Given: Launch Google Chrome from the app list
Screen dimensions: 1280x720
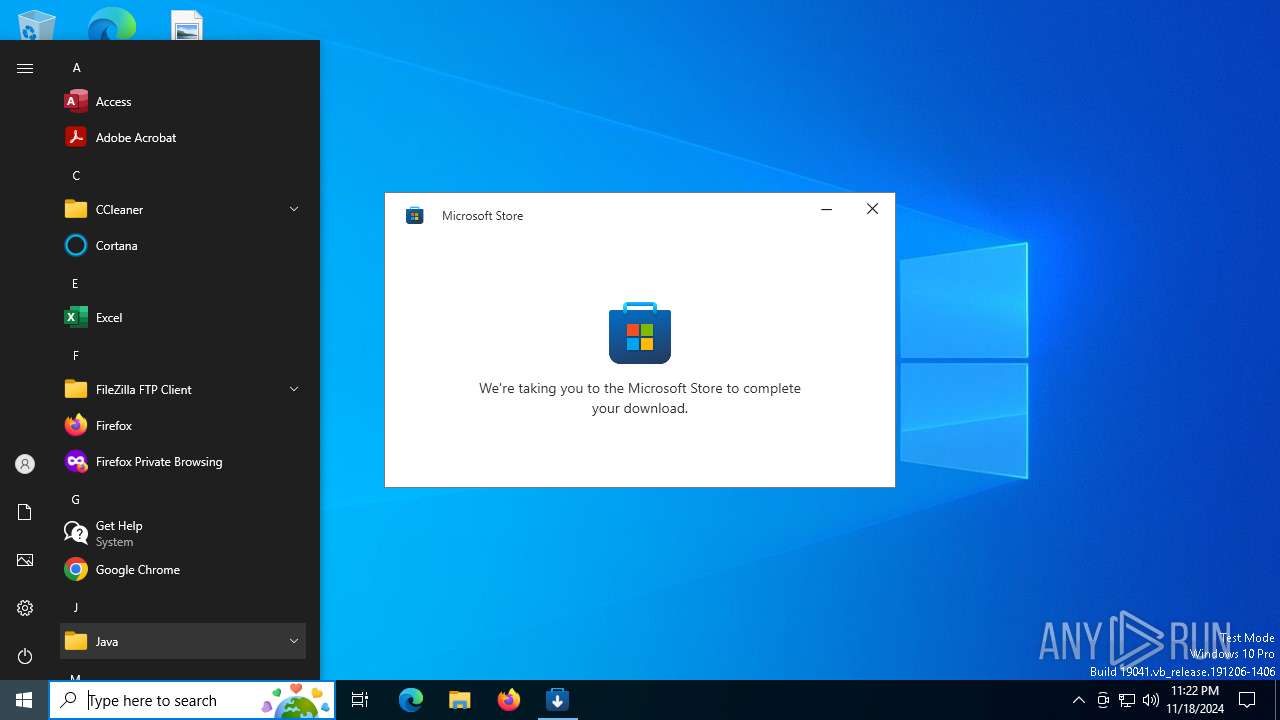Looking at the screenshot, I should pos(183,569).
